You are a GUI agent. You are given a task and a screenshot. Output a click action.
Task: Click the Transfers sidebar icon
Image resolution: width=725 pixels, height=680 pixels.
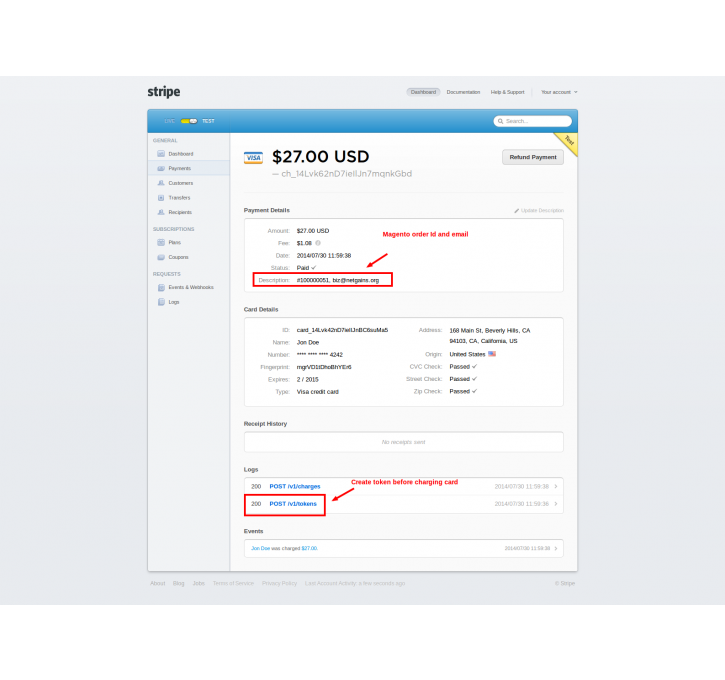pyautogui.click(x=161, y=198)
